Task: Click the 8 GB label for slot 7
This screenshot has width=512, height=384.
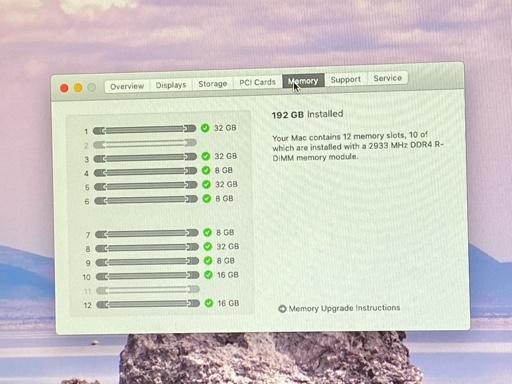Action: tap(225, 232)
